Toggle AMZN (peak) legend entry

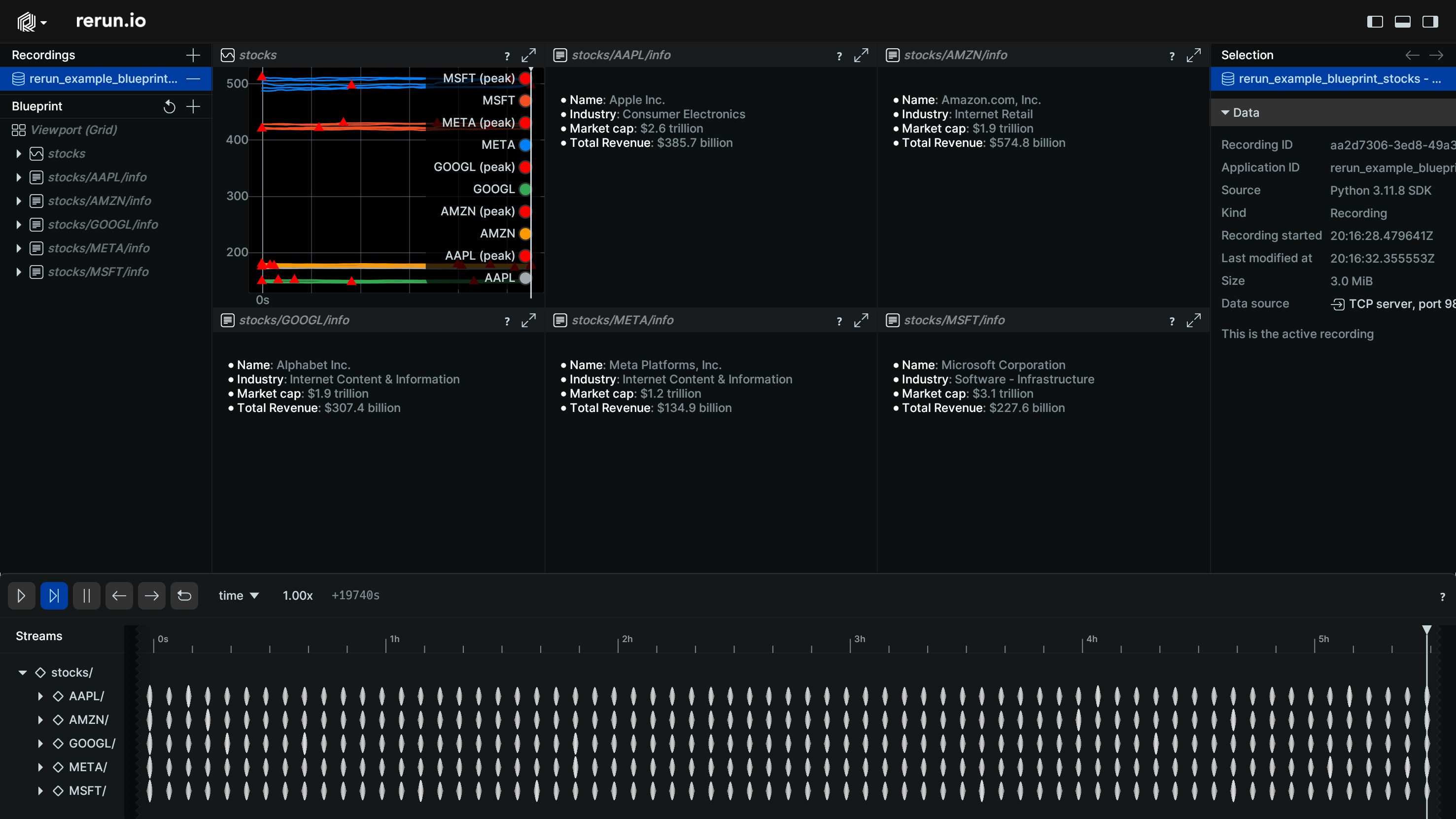coord(485,211)
